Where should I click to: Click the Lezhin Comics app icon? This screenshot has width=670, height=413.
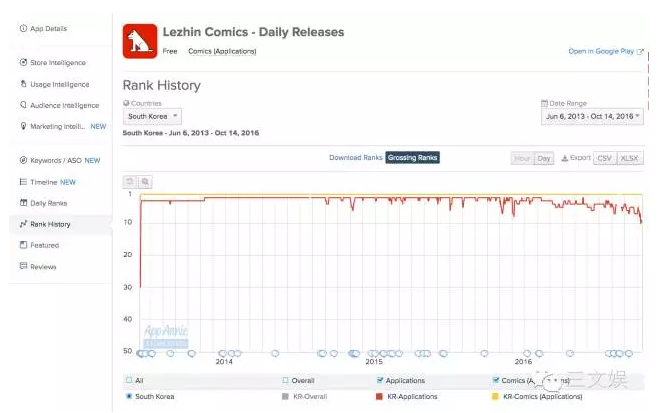pyautogui.click(x=140, y=41)
